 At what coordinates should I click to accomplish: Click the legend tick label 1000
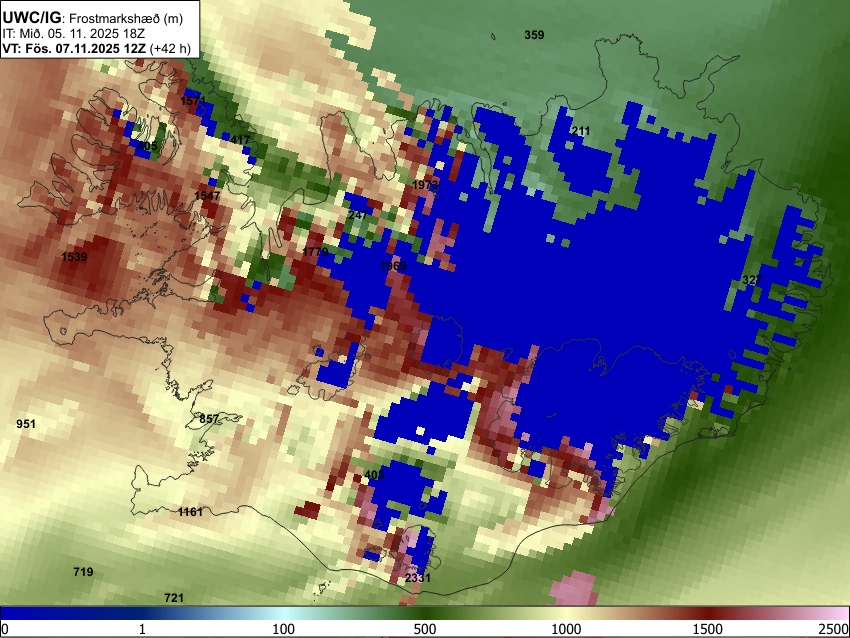pos(566,629)
